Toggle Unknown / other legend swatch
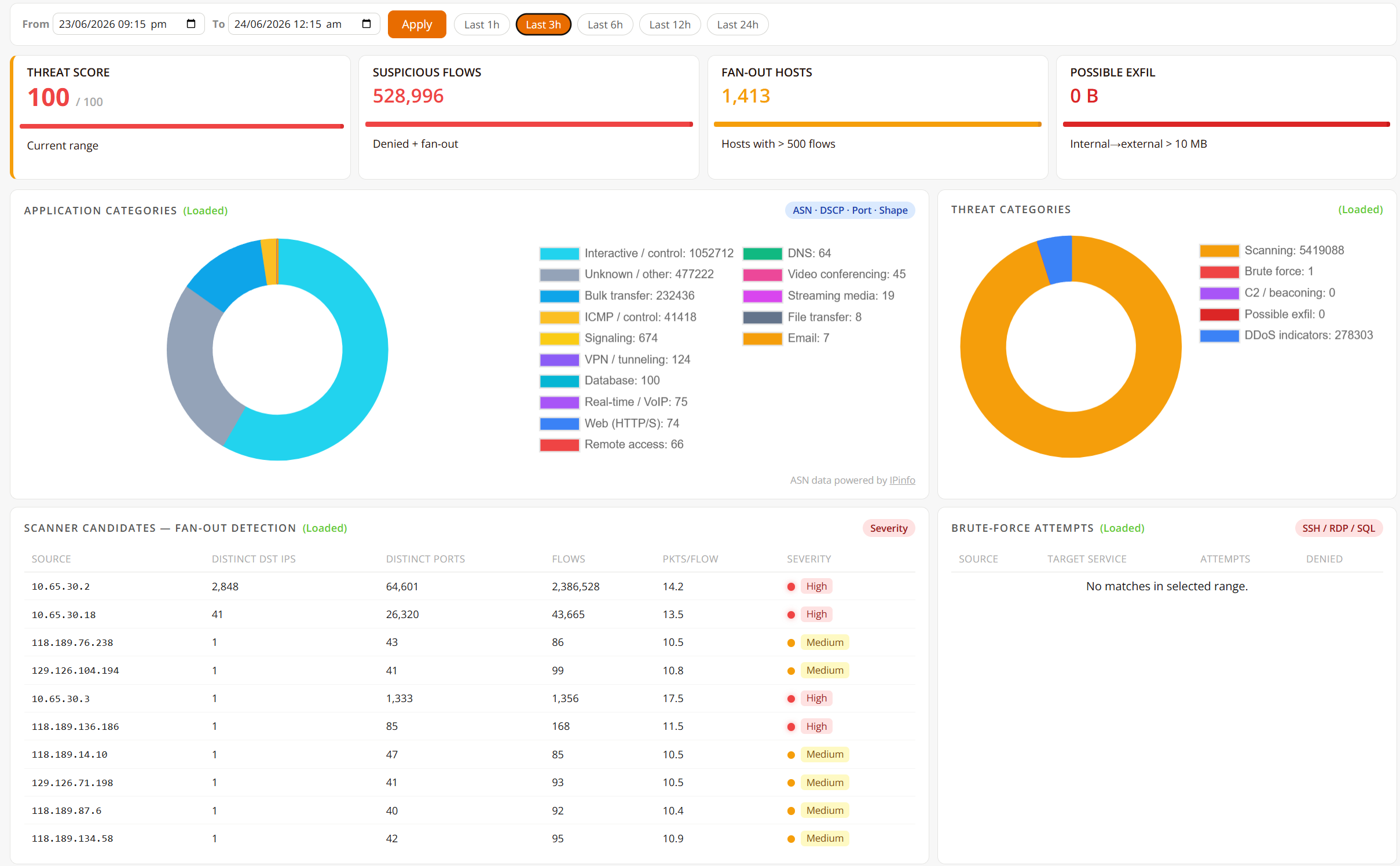The height and width of the screenshot is (866, 1400). click(559, 275)
